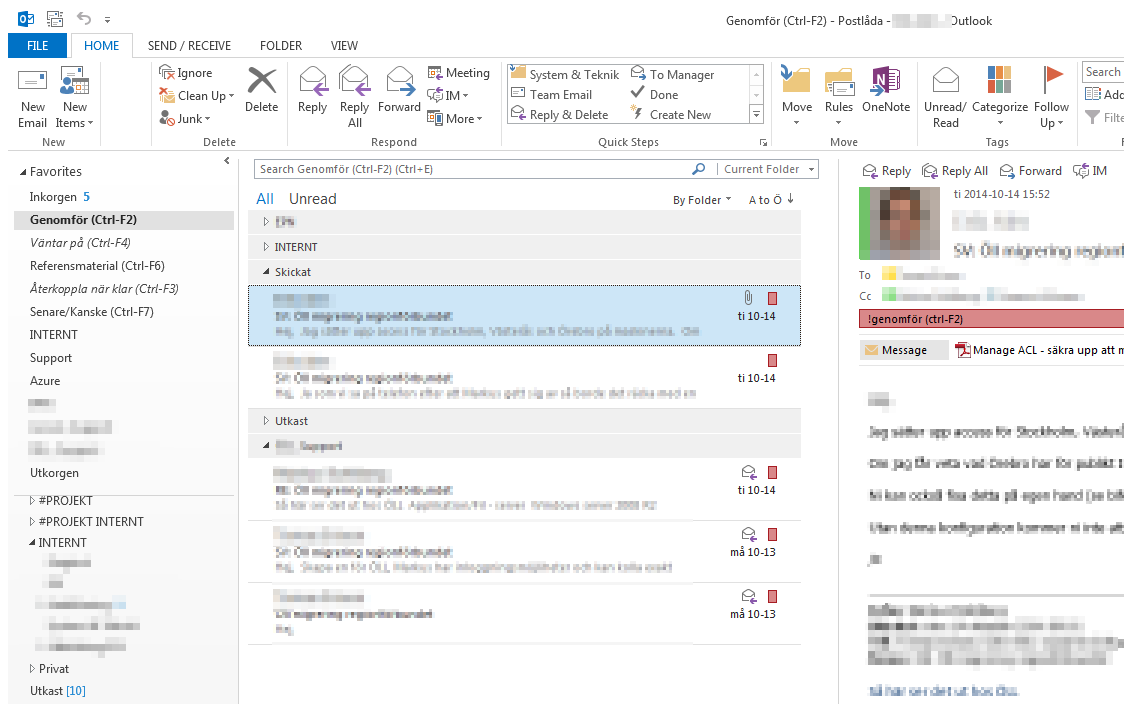Open OneNote from the Move group
Image resolution: width=1124 pixels, height=704 pixels.
point(885,83)
